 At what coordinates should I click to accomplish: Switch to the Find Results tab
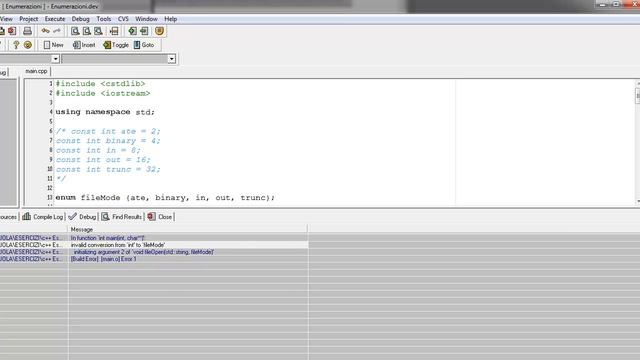point(121,217)
